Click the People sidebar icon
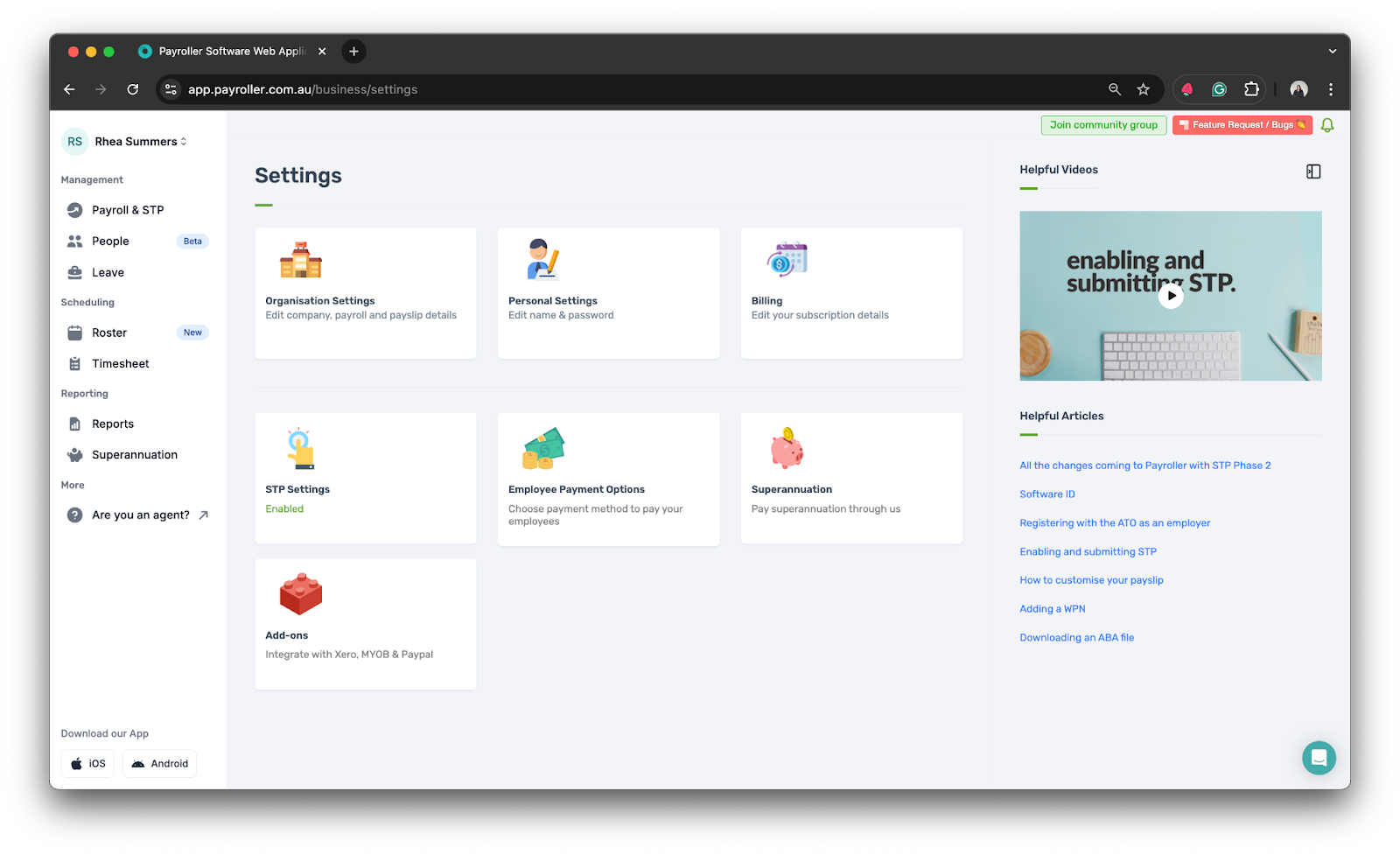 tap(75, 241)
